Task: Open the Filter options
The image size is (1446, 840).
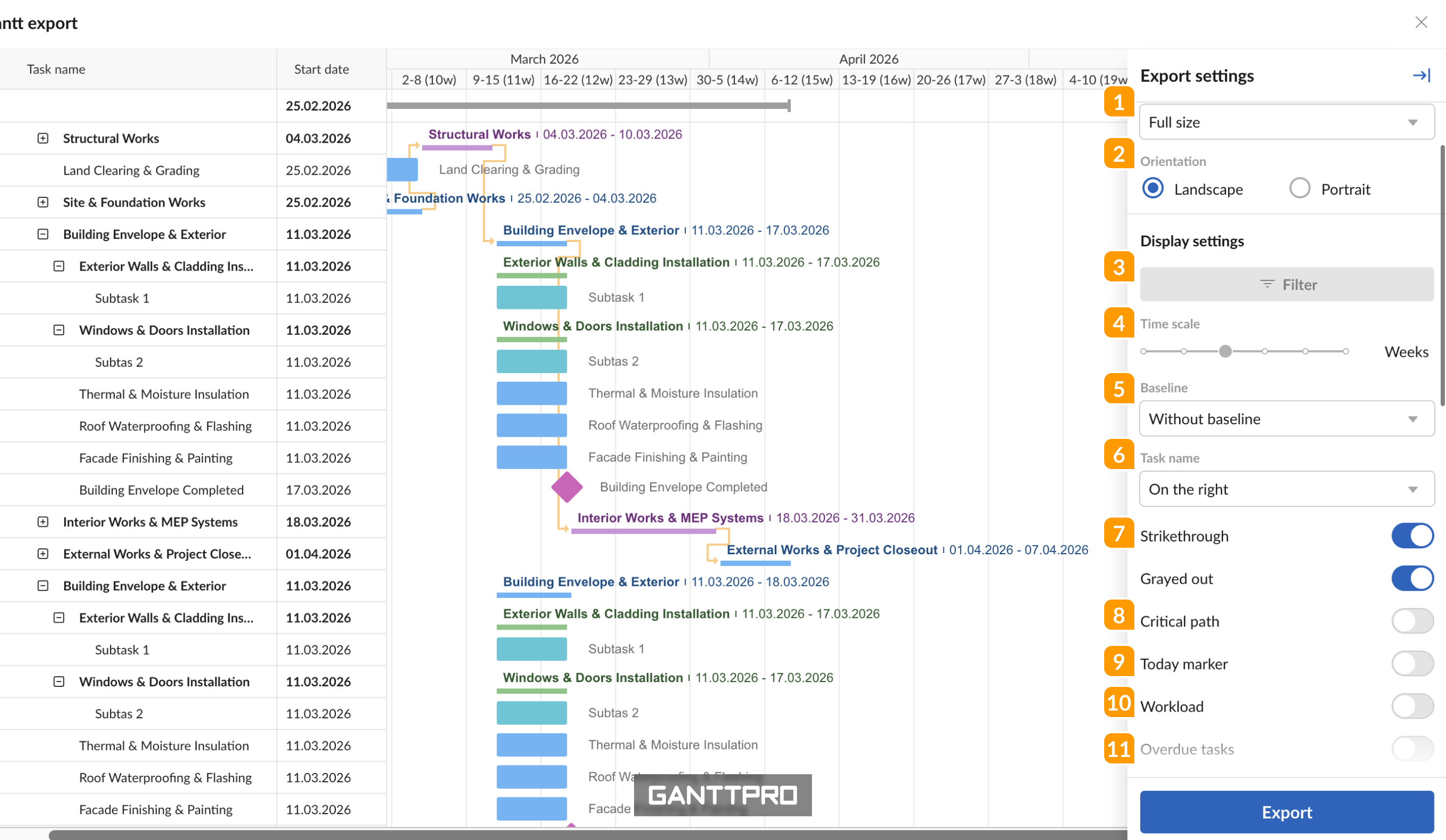Action: [1286, 284]
